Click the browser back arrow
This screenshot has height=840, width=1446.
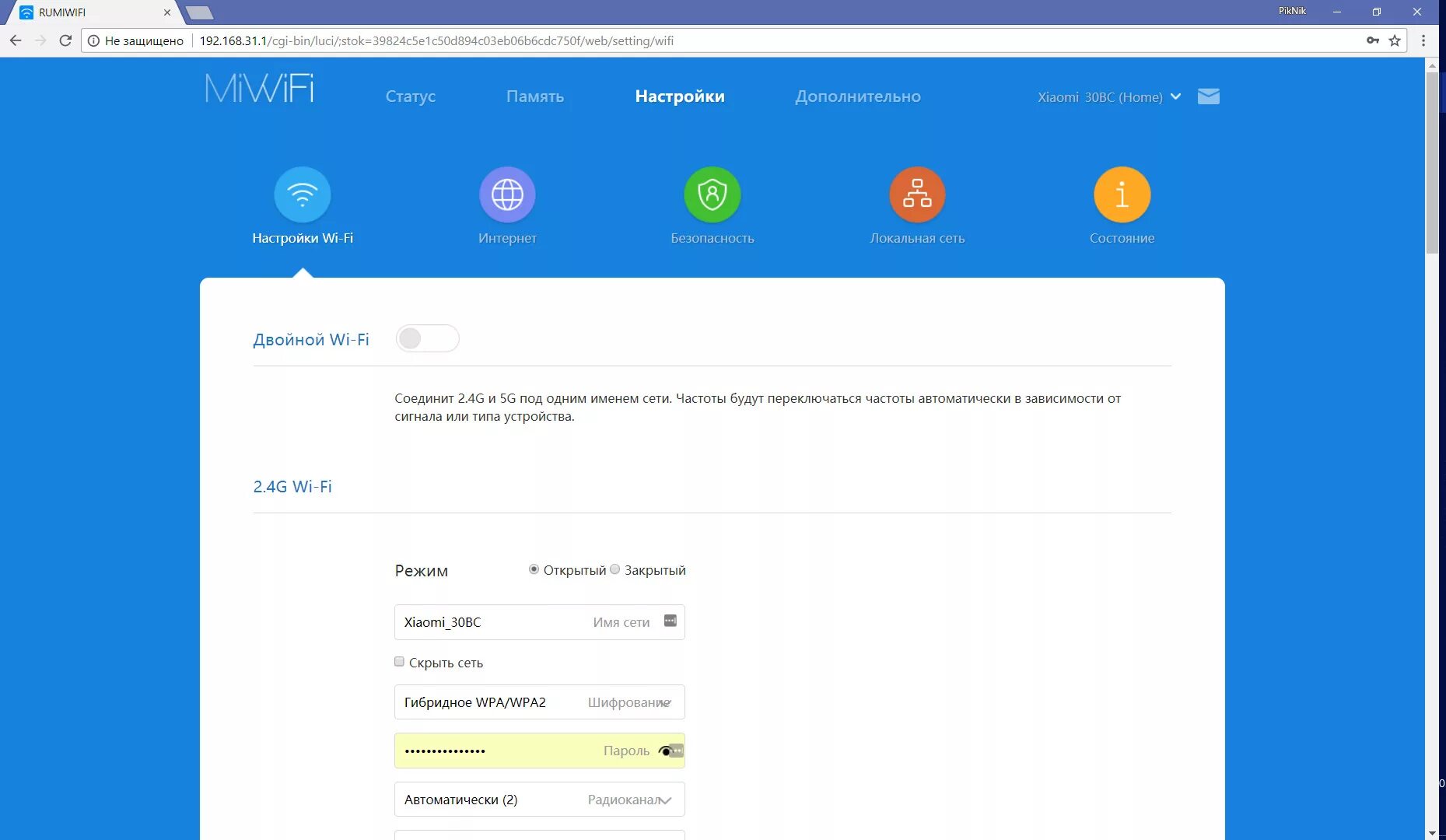pos(16,40)
